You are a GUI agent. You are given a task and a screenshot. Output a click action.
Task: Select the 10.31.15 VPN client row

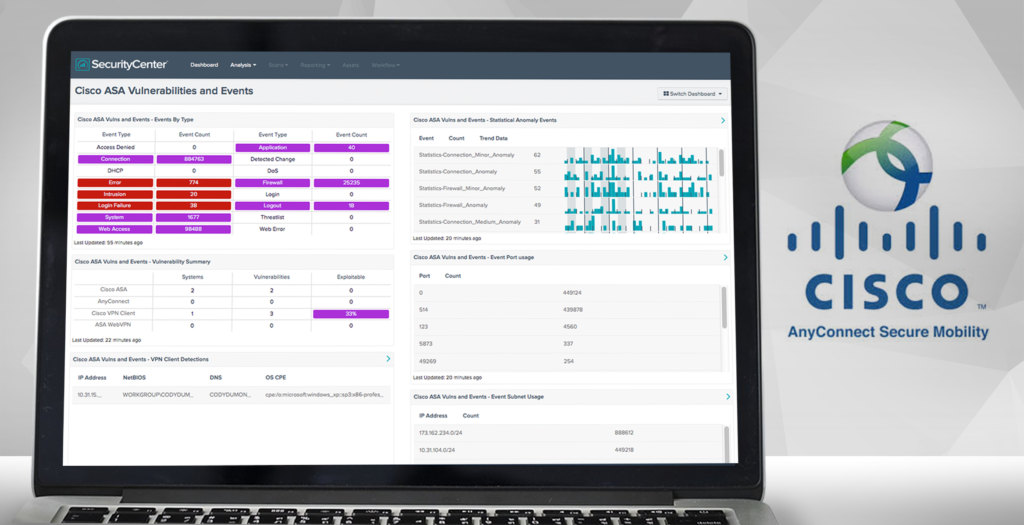[230, 395]
